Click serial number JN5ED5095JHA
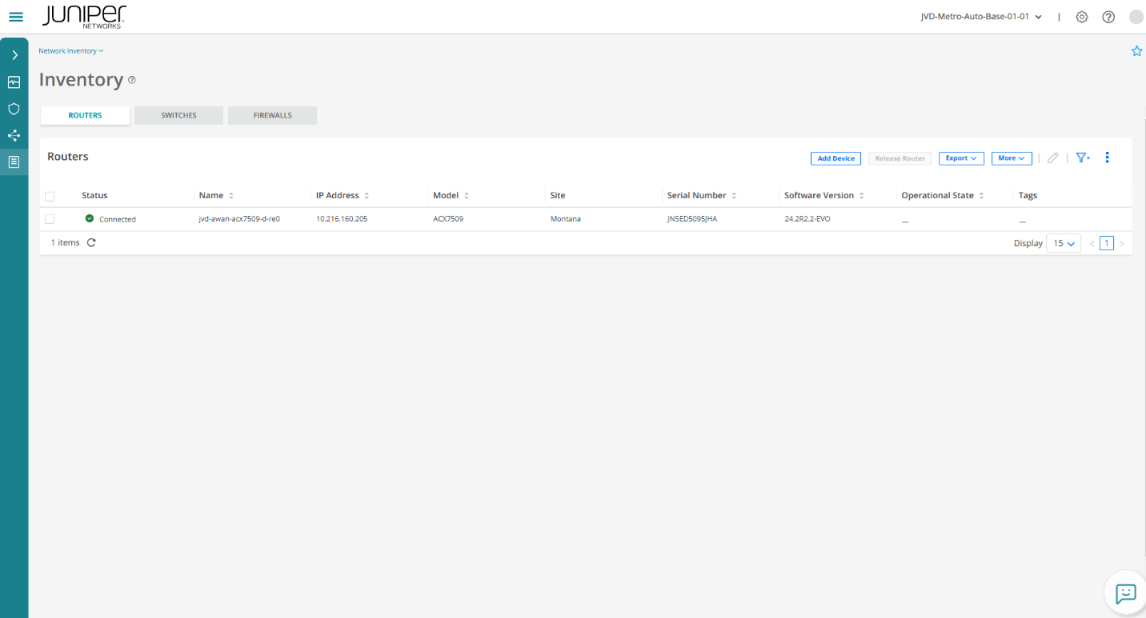1146x618 pixels. [692, 219]
